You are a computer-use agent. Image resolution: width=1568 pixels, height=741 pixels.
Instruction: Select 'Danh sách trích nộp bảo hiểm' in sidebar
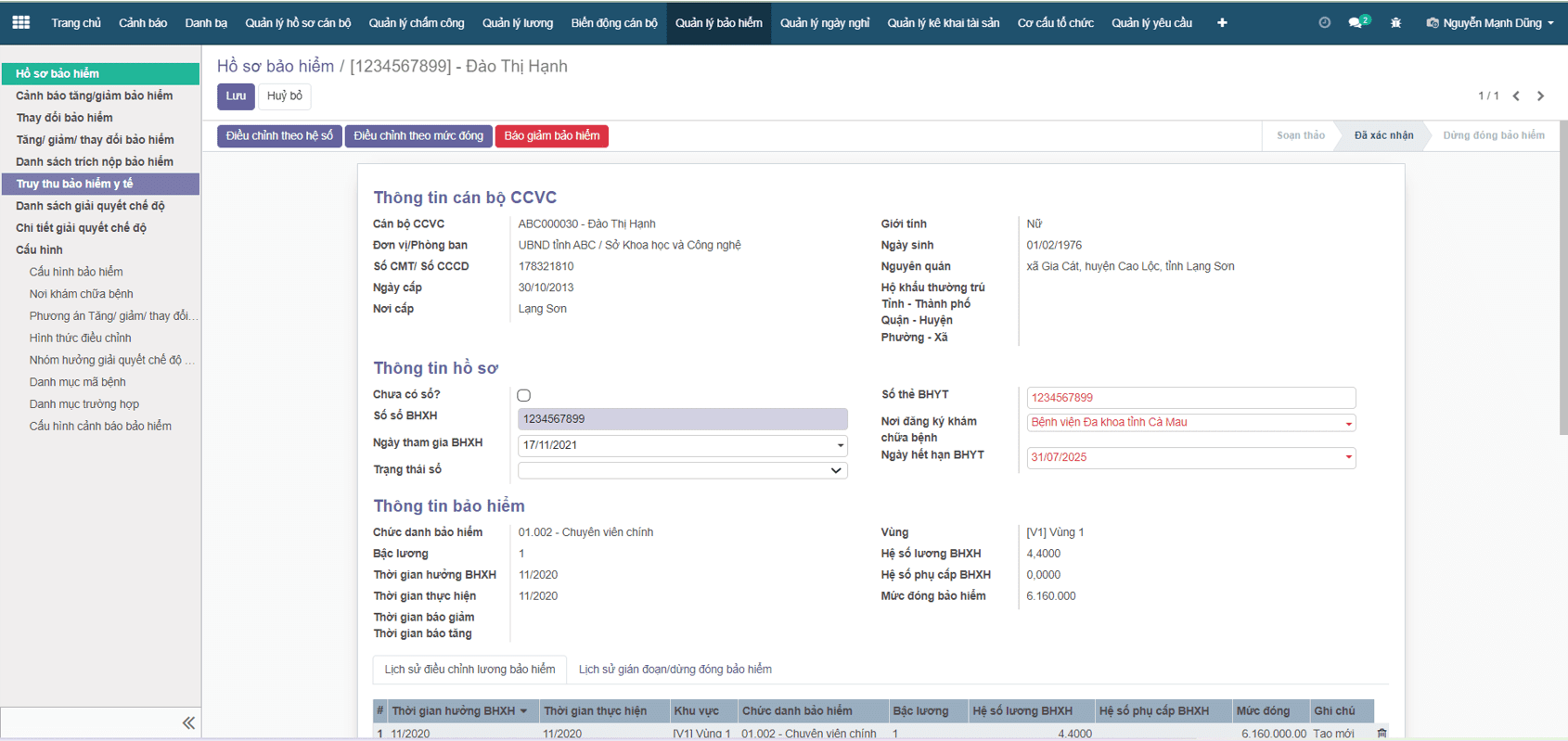click(x=95, y=161)
